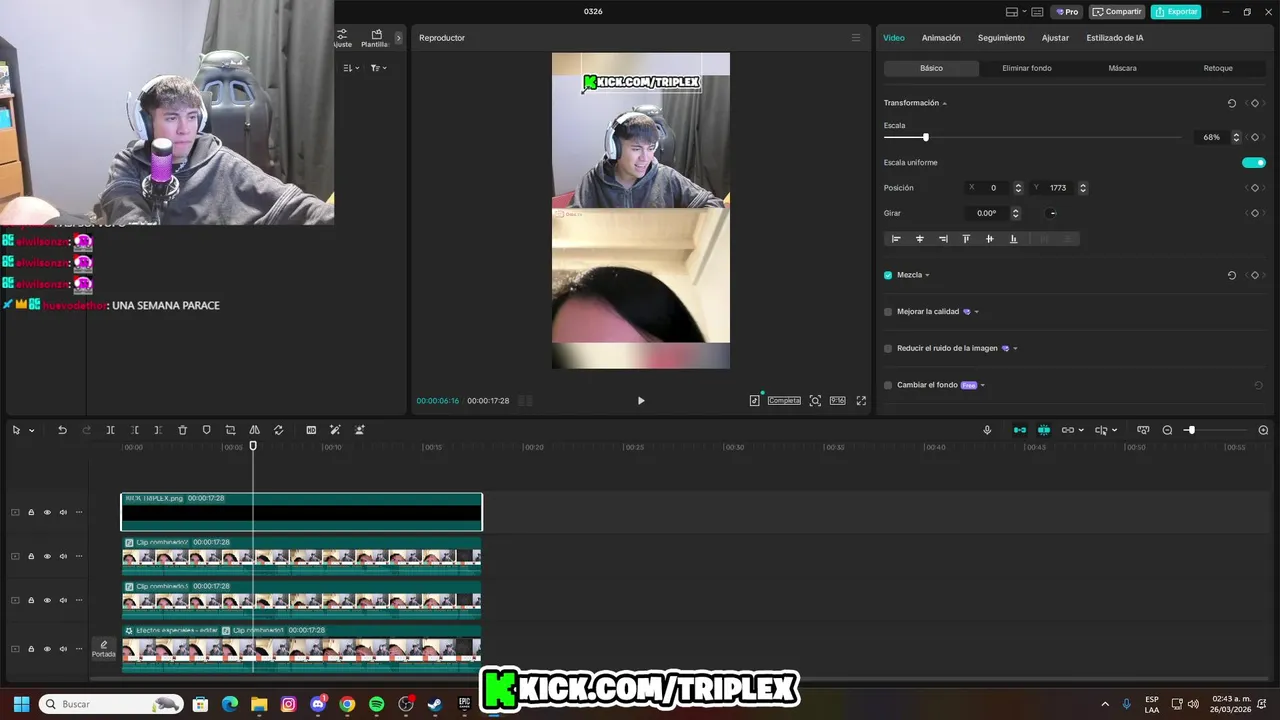Click the Portada cover edit button
Image resolution: width=1280 pixels, height=720 pixels.
click(103, 649)
